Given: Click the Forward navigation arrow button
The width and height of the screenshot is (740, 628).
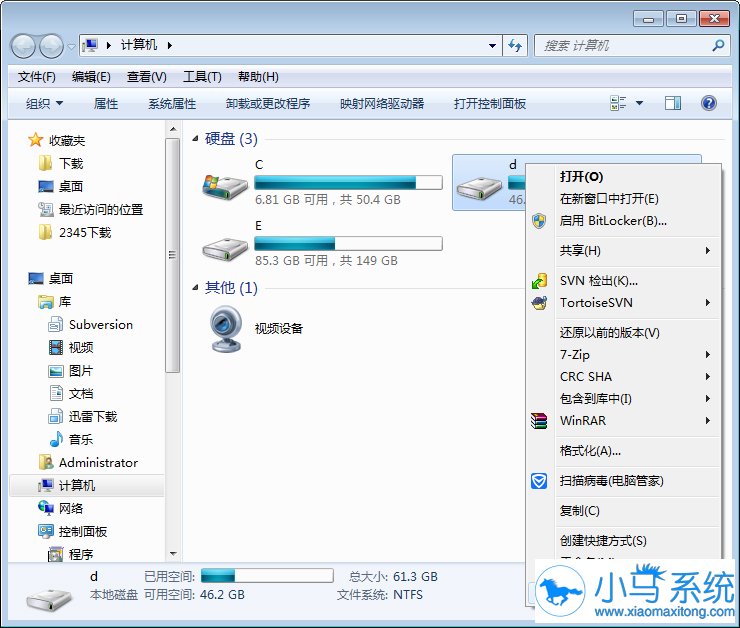Looking at the screenshot, I should pos(51,46).
